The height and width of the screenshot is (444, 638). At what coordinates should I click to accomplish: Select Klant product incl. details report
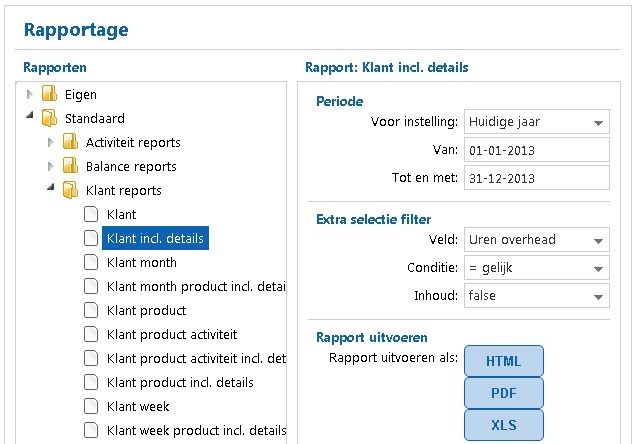pos(180,383)
